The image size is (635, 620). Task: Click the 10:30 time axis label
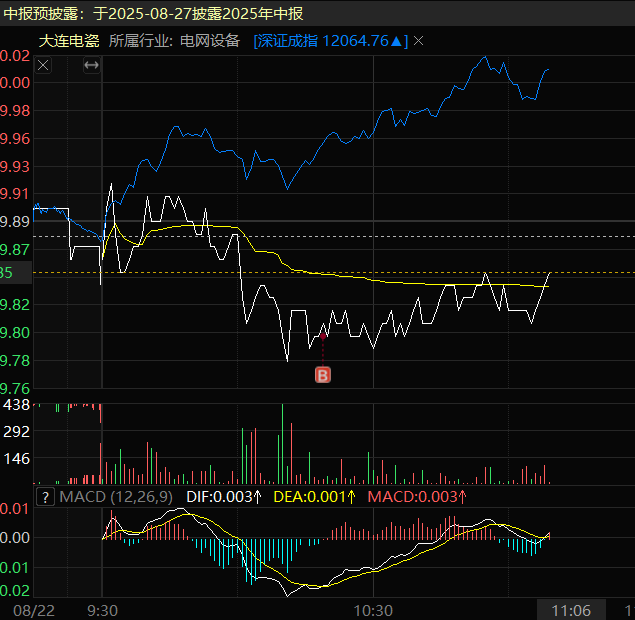tap(373, 611)
